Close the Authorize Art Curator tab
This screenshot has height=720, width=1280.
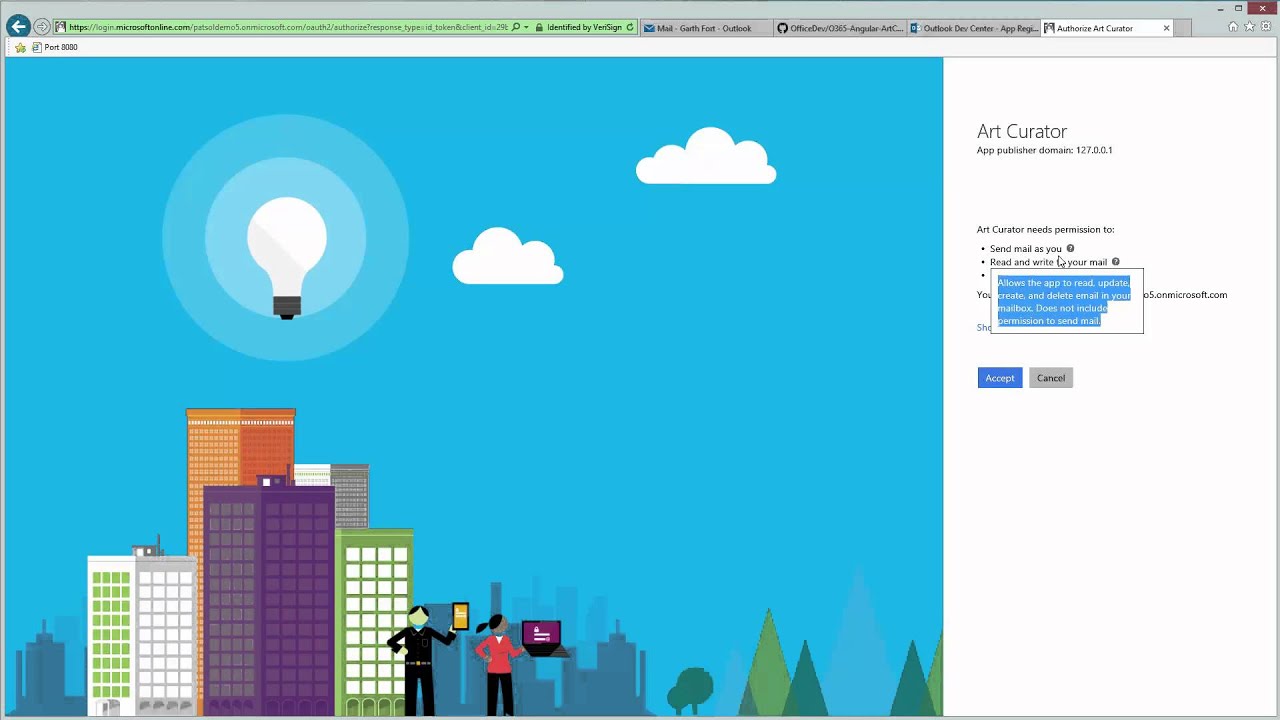coord(1166,28)
